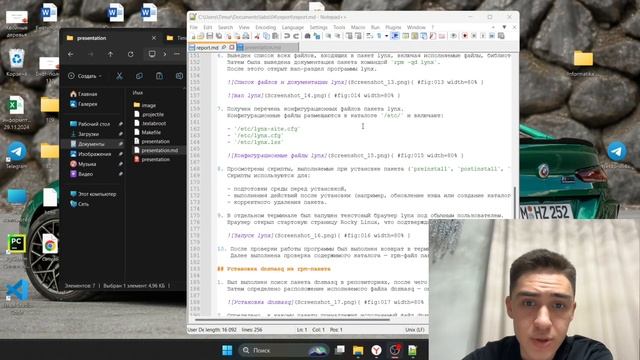Click the Save recorded macro icon
This screenshot has width=640, height=360.
click(x=500, y=36)
